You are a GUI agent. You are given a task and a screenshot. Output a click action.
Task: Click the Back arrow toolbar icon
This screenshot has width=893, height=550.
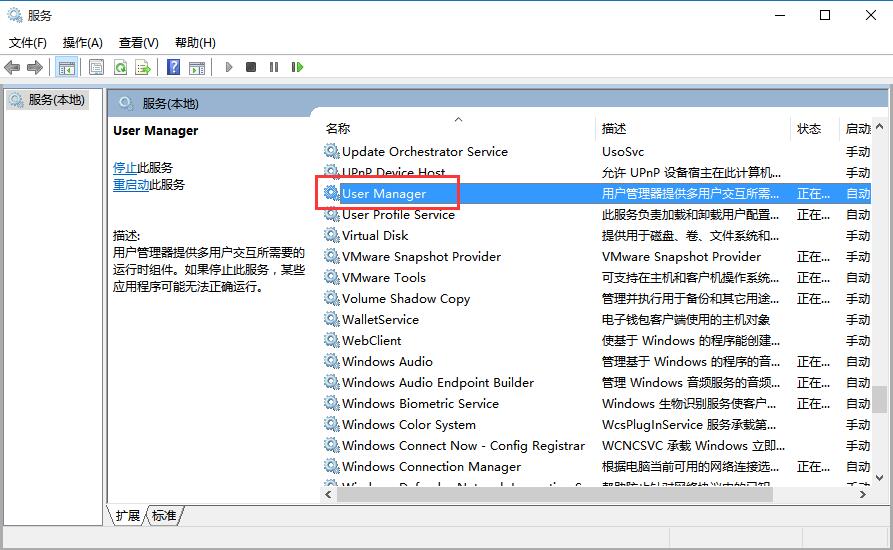(12, 68)
